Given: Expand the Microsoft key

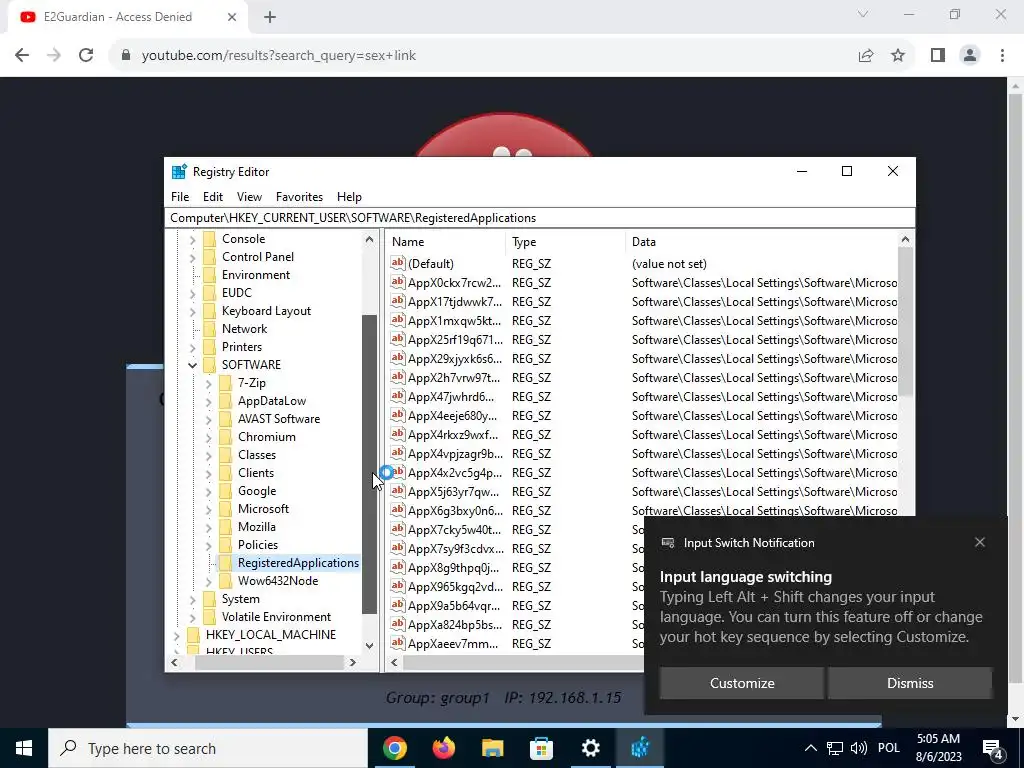Looking at the screenshot, I should click(x=209, y=509).
